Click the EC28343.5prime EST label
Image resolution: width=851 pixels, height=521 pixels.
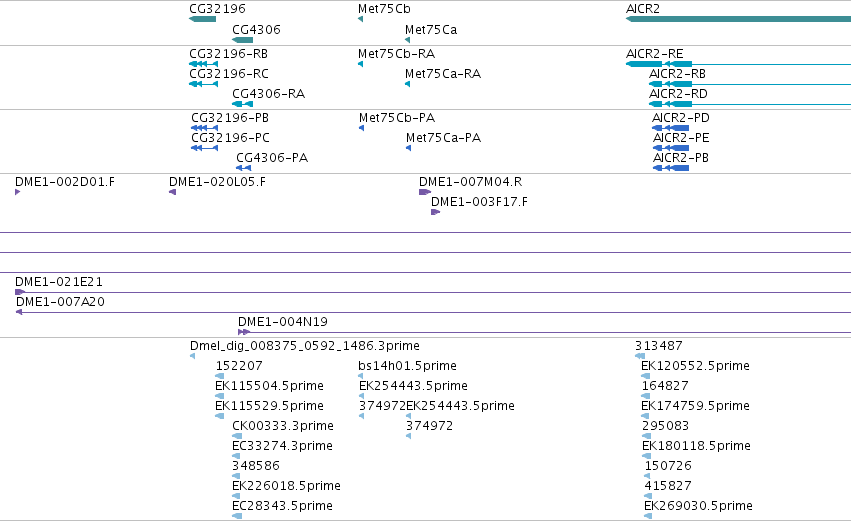pyautogui.click(x=282, y=506)
